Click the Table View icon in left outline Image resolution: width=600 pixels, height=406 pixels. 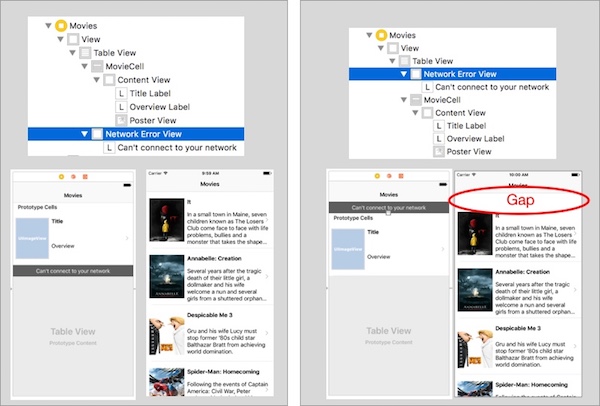[85, 53]
